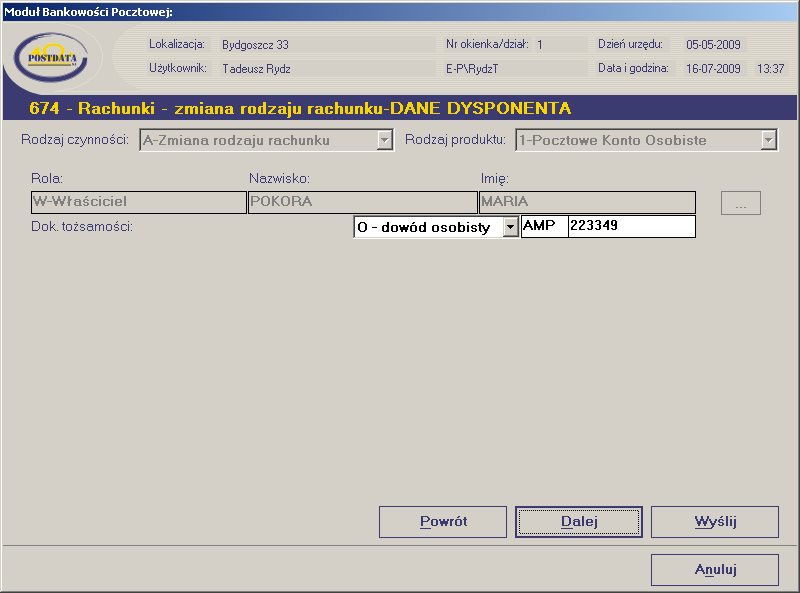Select the '1-Pocztowe Konto Osobiste' combo box

click(x=646, y=140)
